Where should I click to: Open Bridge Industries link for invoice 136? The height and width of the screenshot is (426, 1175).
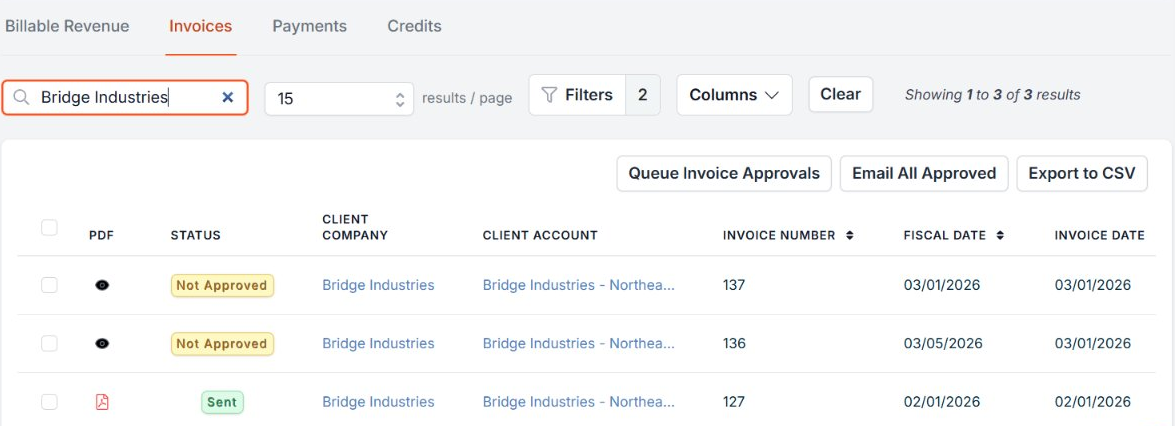point(378,343)
